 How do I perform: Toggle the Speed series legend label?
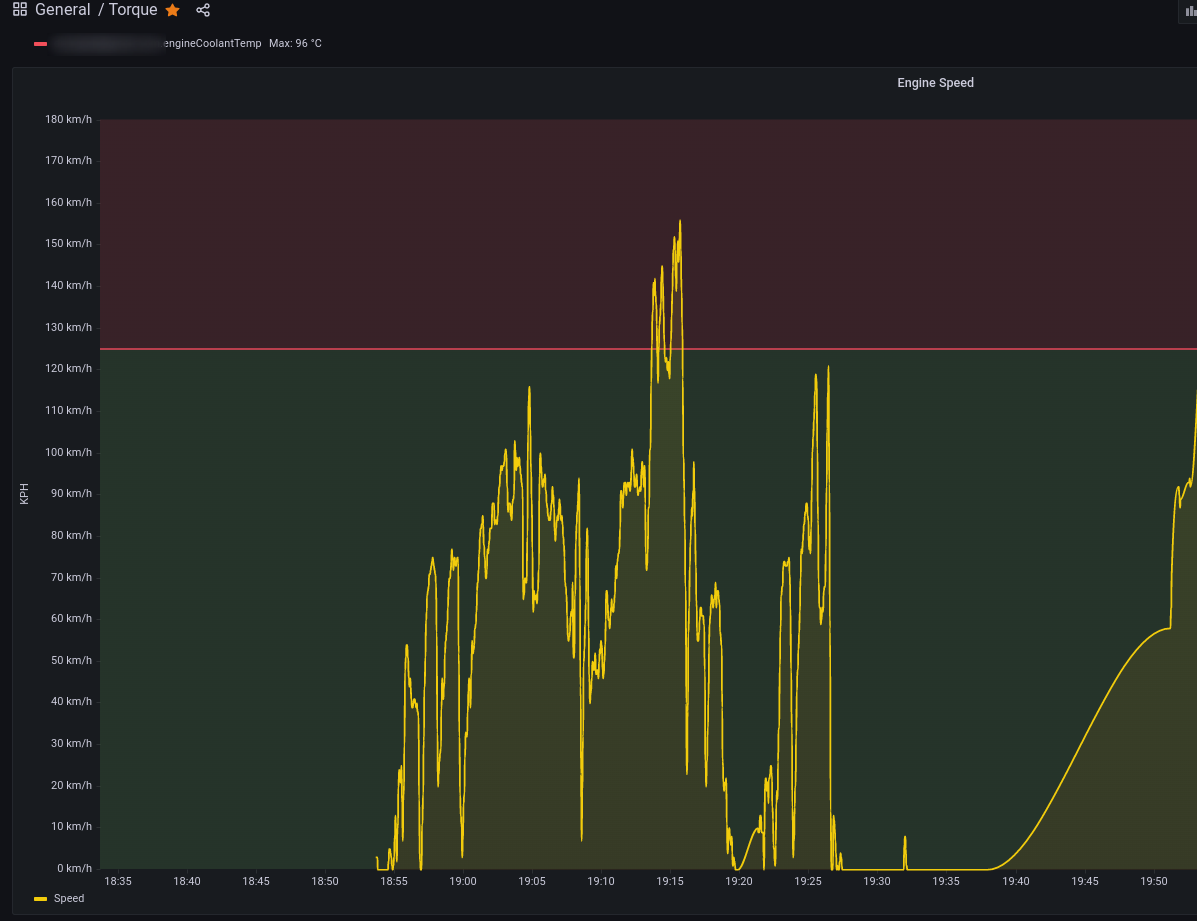[69, 899]
